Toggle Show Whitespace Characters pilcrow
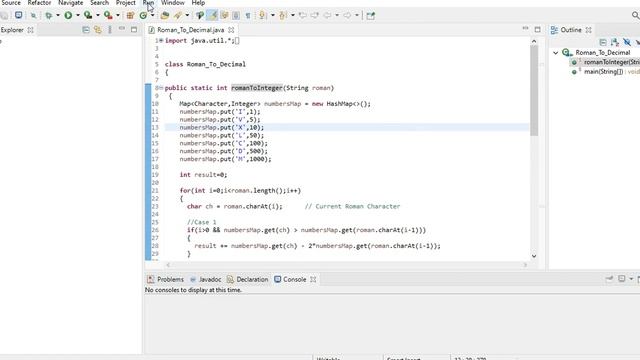 coord(248,16)
